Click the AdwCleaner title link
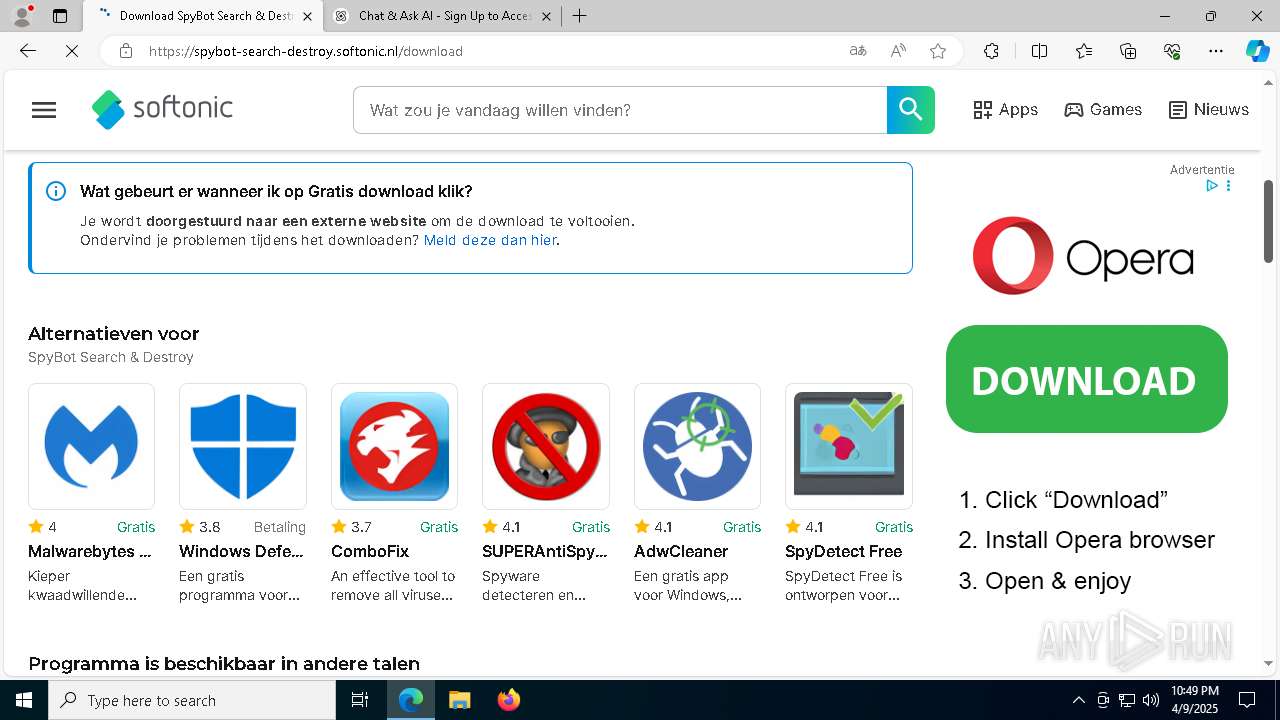 (x=681, y=551)
